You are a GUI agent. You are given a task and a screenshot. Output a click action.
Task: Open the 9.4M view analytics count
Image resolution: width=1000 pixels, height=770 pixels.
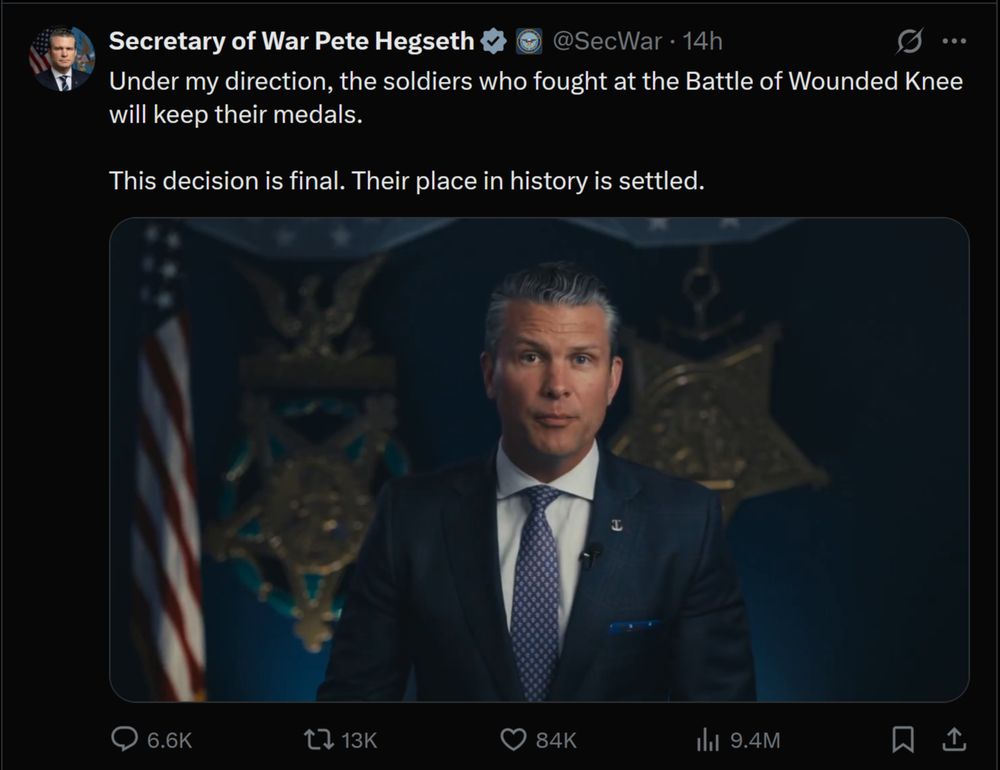click(x=755, y=740)
